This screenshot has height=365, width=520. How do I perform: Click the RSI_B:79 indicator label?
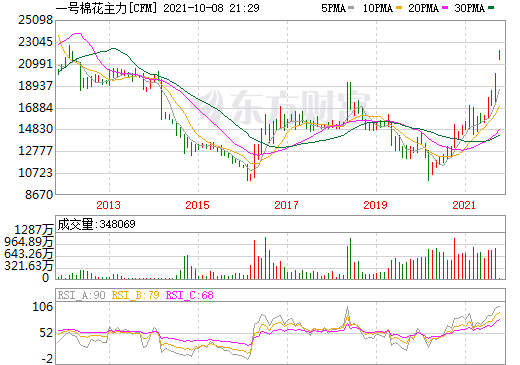[x=135, y=295]
